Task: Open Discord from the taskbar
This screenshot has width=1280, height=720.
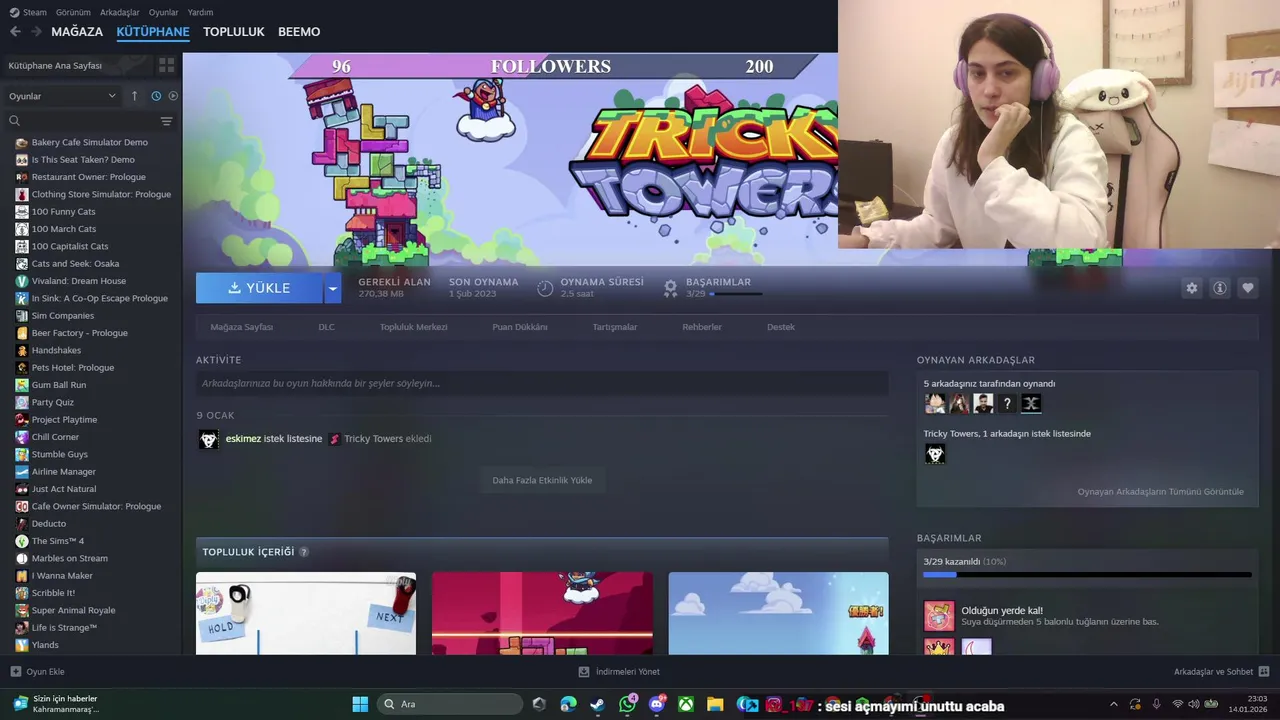Action: point(657,704)
